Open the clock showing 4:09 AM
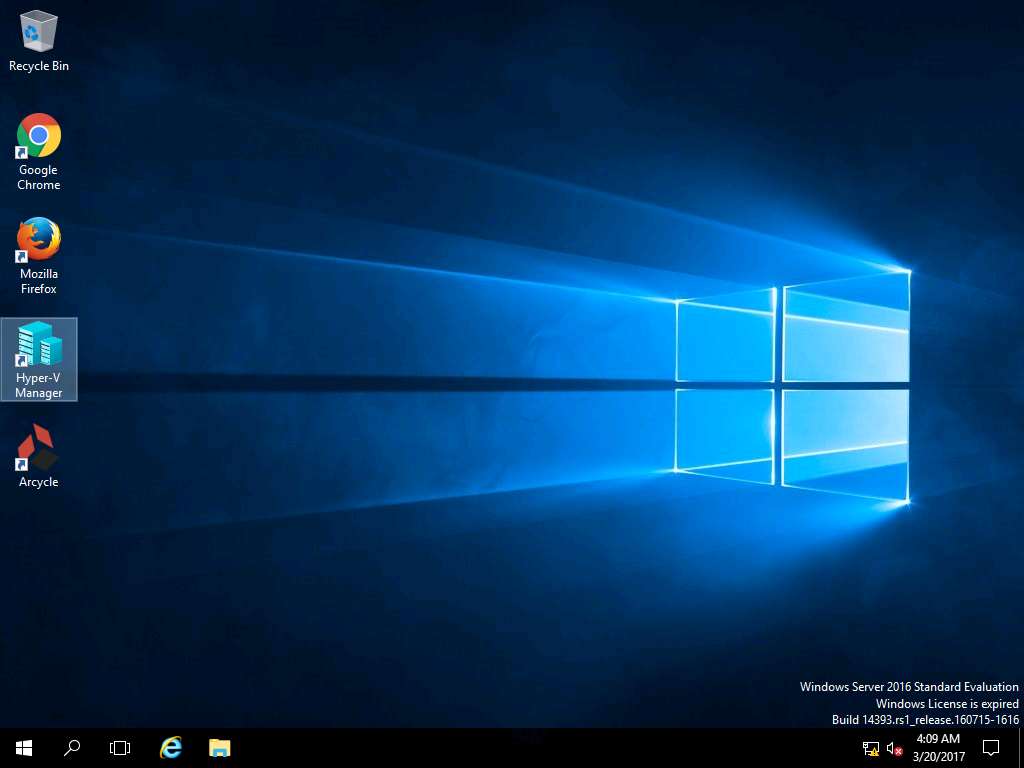 coord(938,748)
